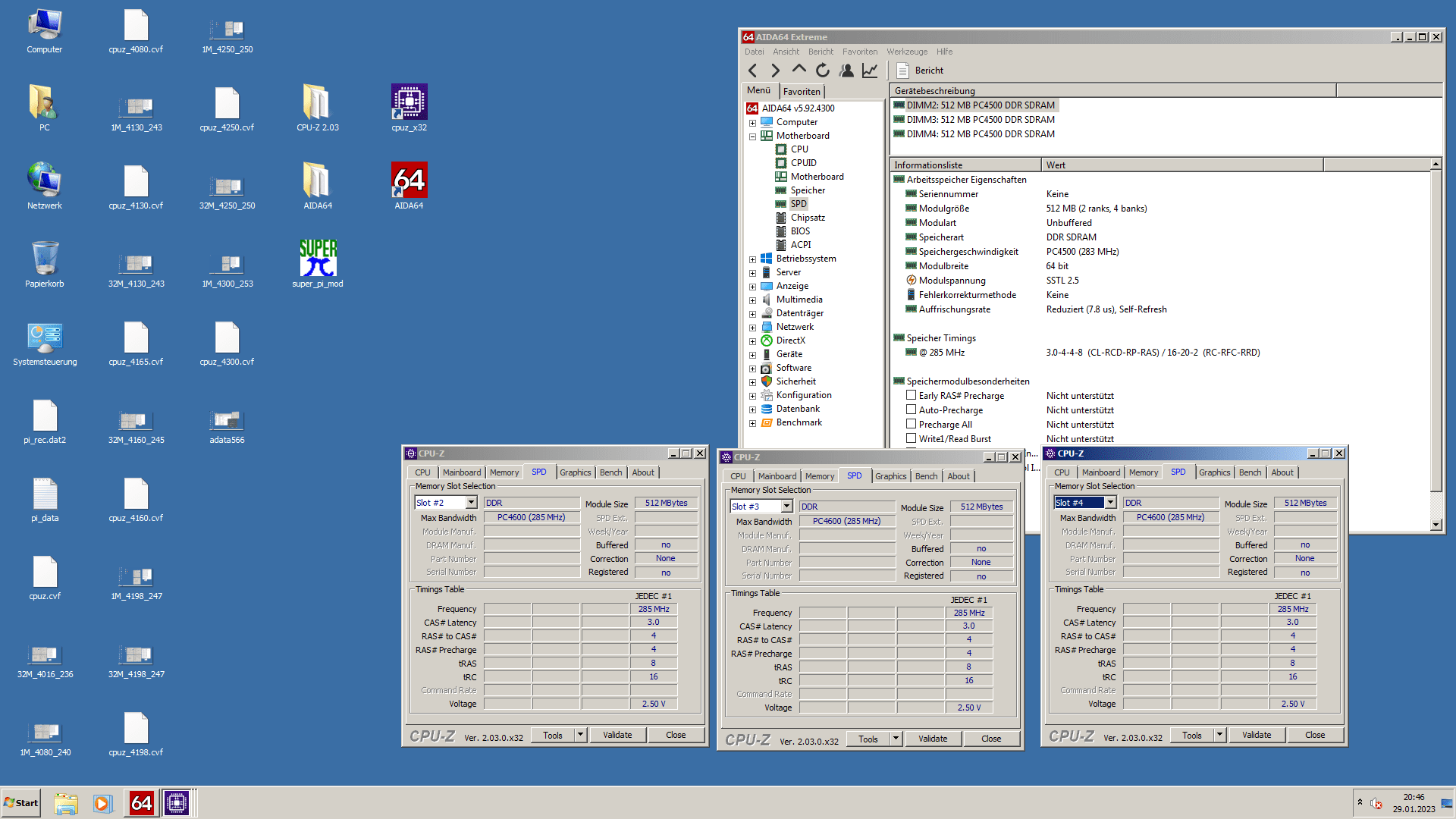This screenshot has height=819, width=1456.
Task: Click the Wert column header
Action: click(x=1182, y=165)
